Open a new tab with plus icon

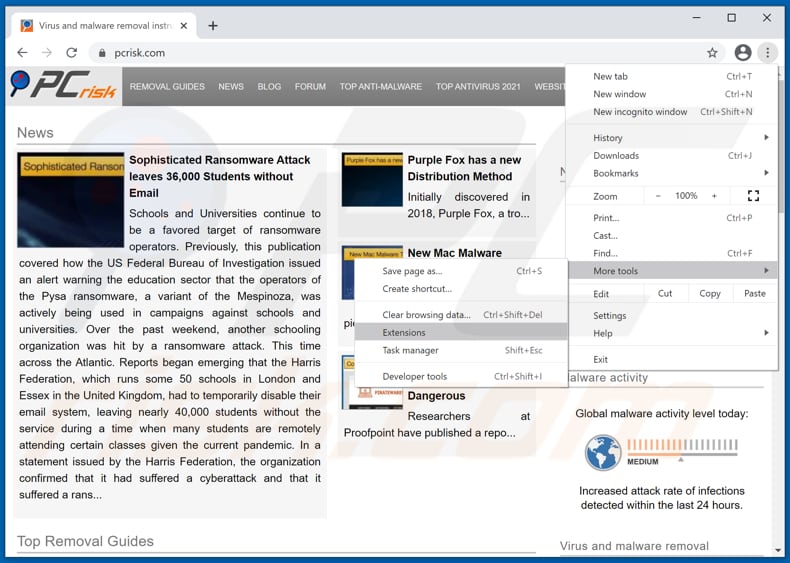(x=213, y=26)
